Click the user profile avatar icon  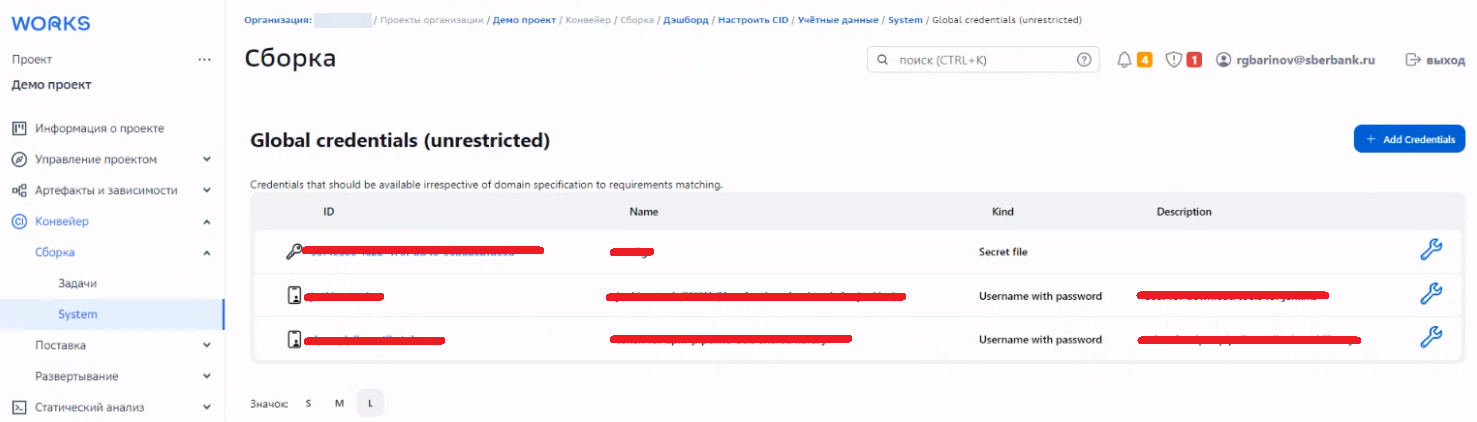pos(1223,60)
